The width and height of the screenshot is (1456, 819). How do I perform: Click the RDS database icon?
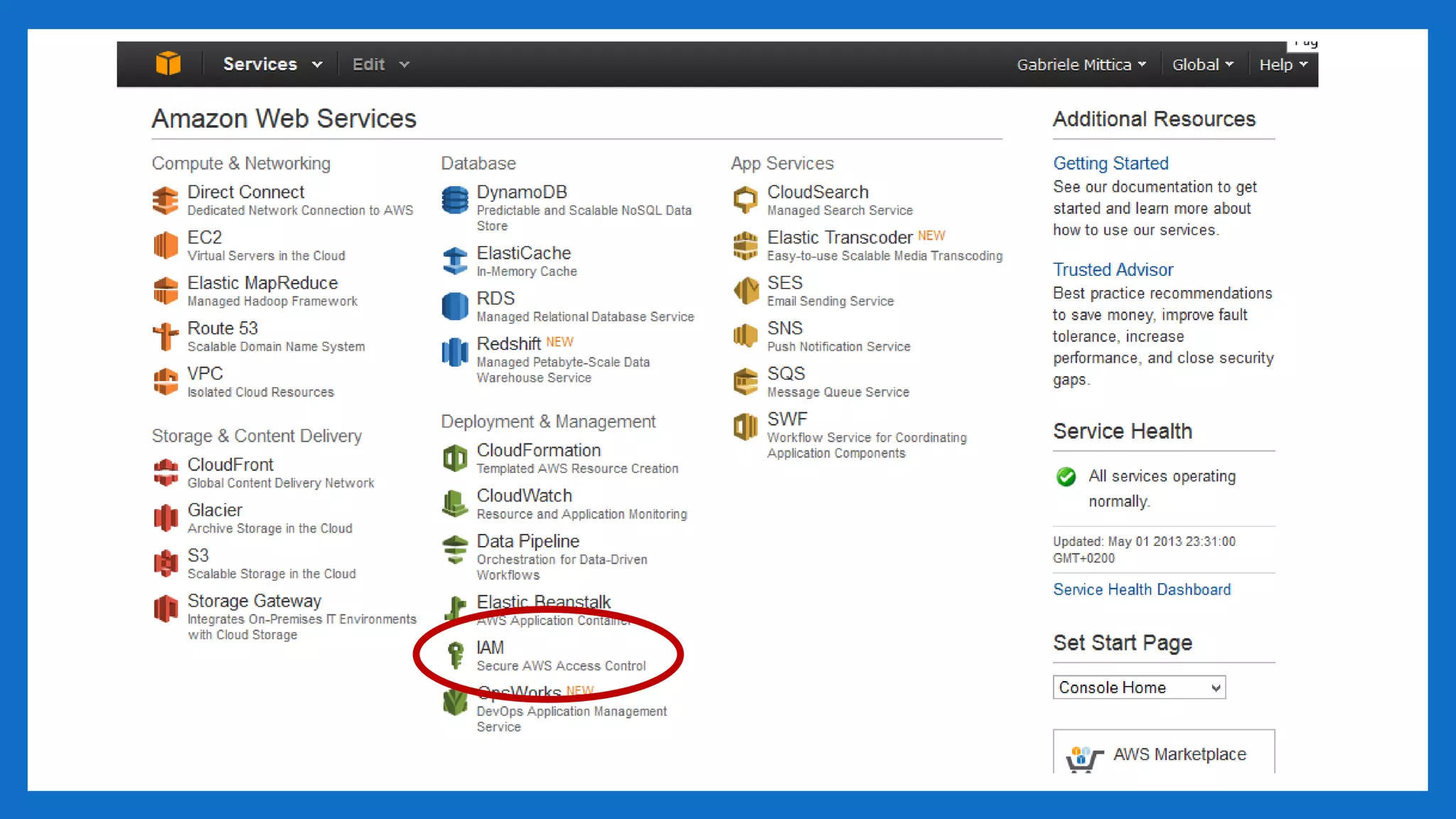pos(455,306)
